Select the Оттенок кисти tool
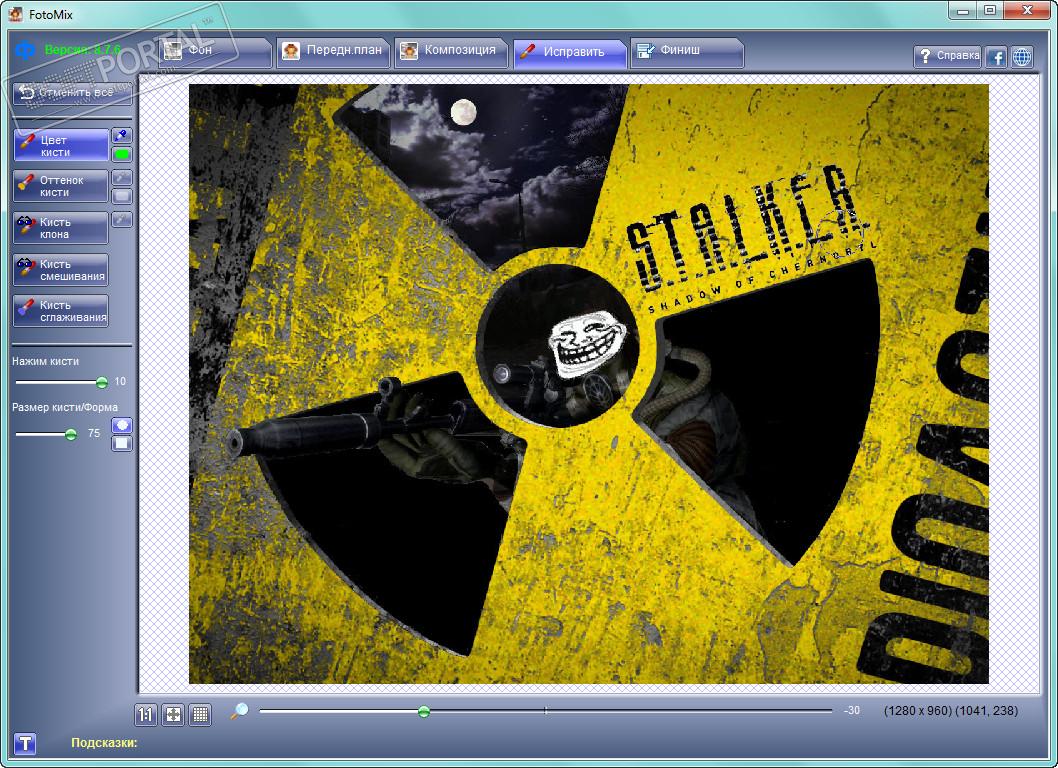 [x=60, y=186]
